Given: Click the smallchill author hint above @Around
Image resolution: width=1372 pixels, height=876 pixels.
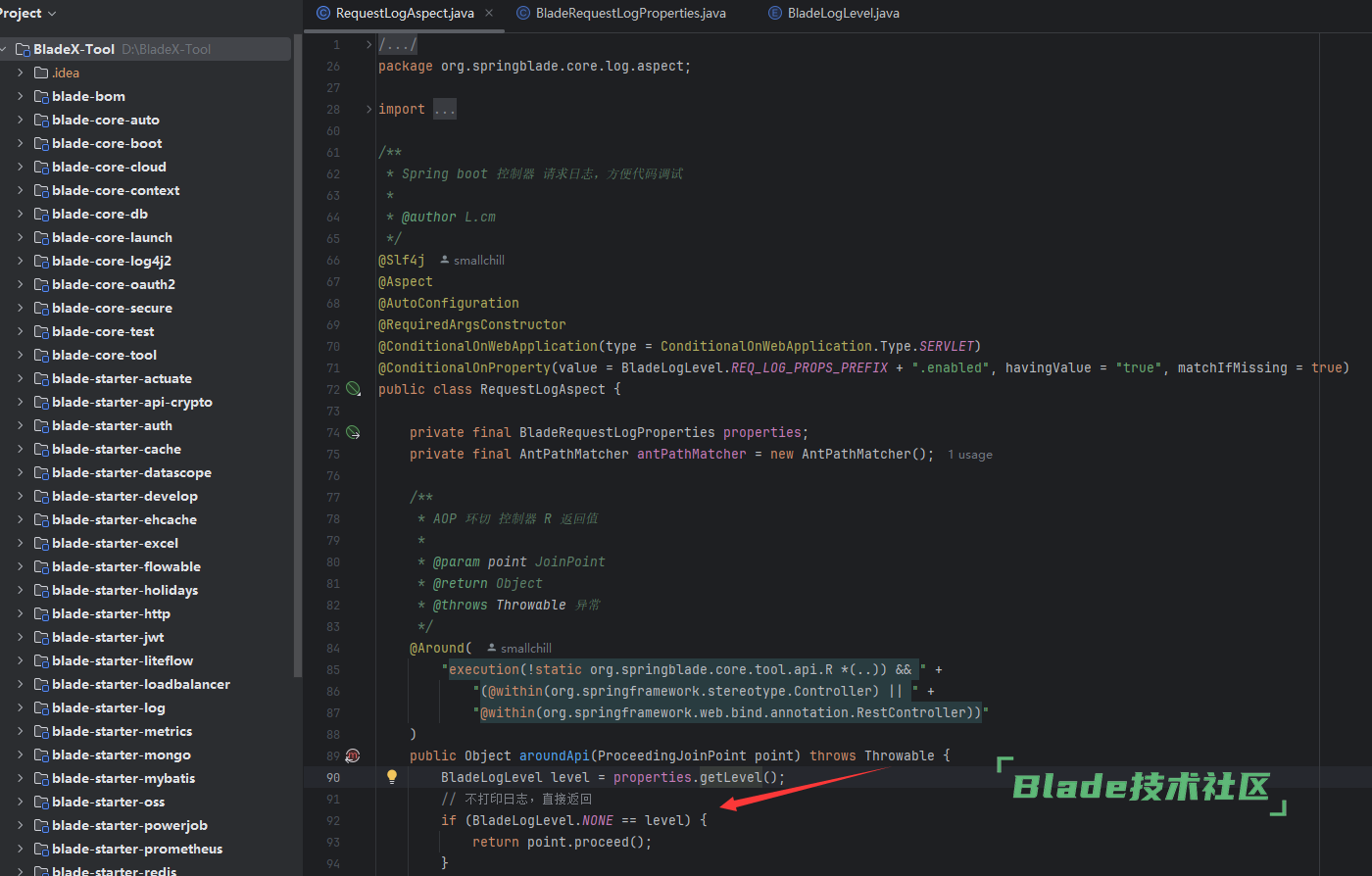Looking at the screenshot, I should click(x=526, y=648).
